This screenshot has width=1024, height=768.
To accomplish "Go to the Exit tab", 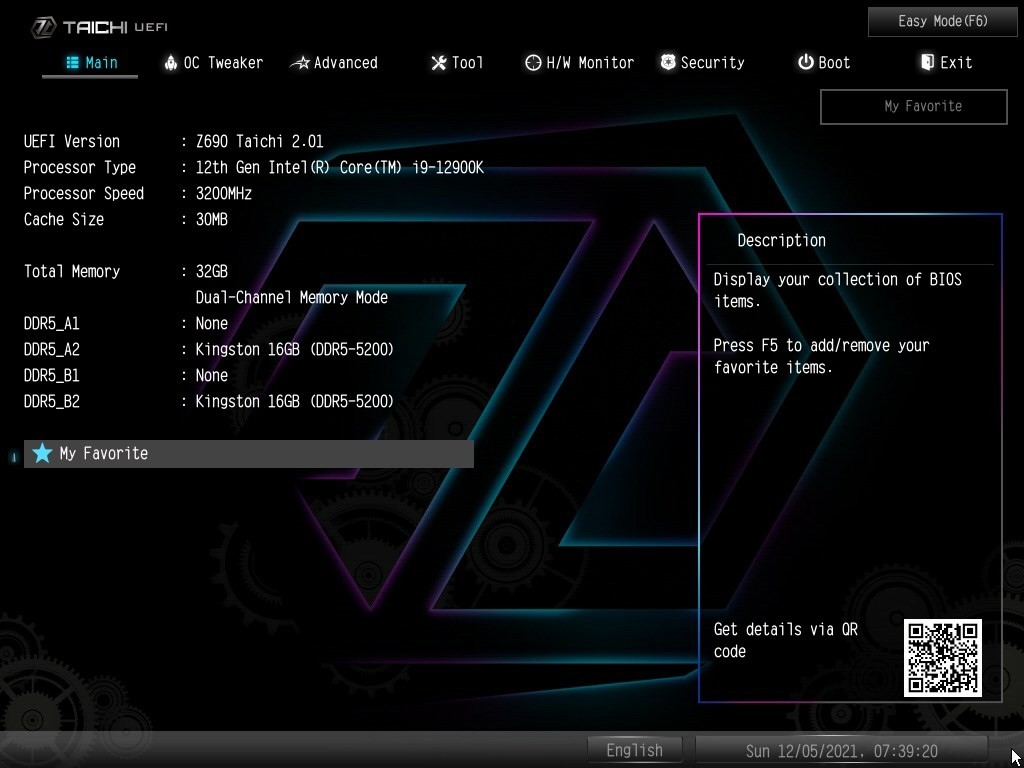I will 945,62.
